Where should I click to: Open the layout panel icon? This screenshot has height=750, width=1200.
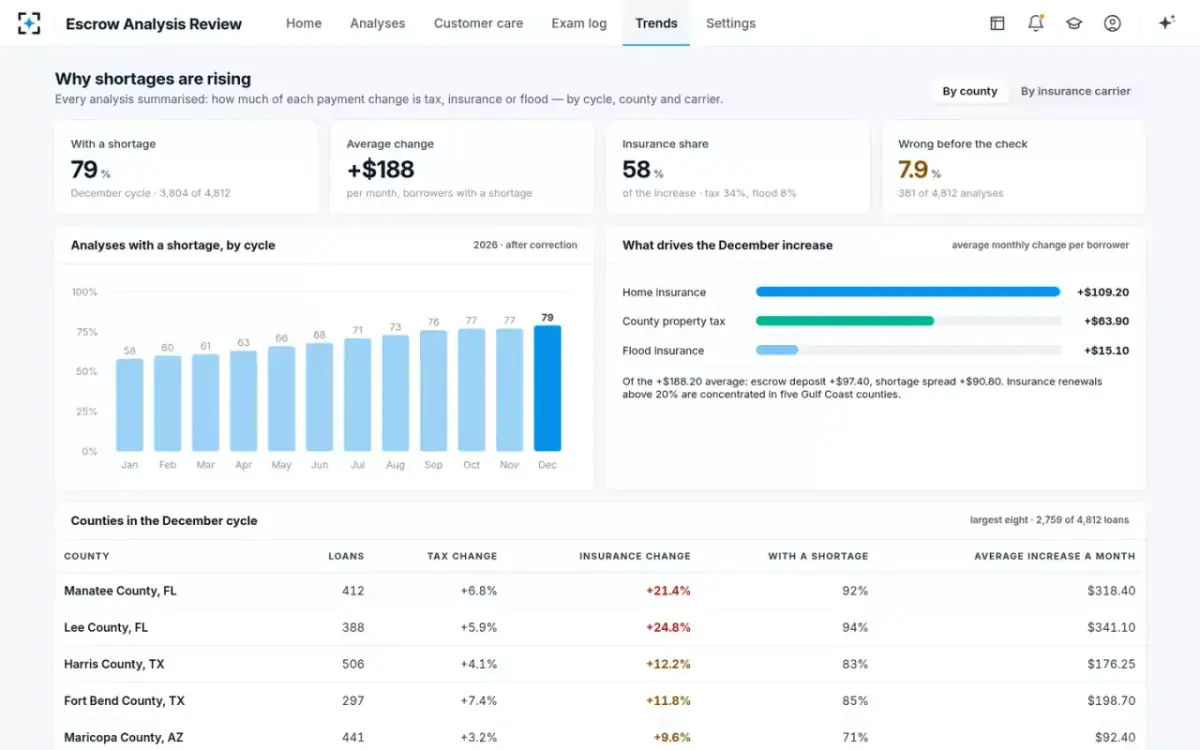[x=997, y=23]
